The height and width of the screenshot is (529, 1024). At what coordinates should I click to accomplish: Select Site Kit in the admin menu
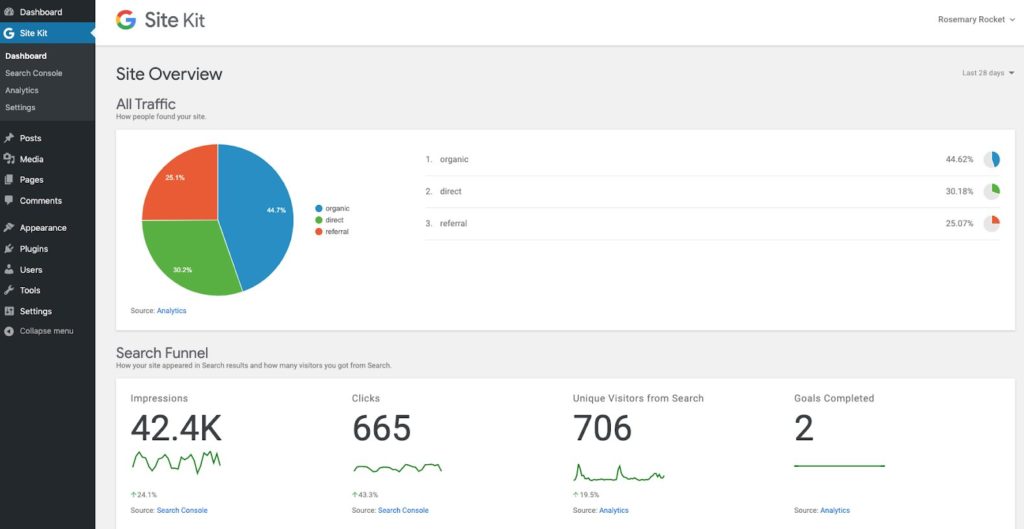pyautogui.click(x=48, y=33)
